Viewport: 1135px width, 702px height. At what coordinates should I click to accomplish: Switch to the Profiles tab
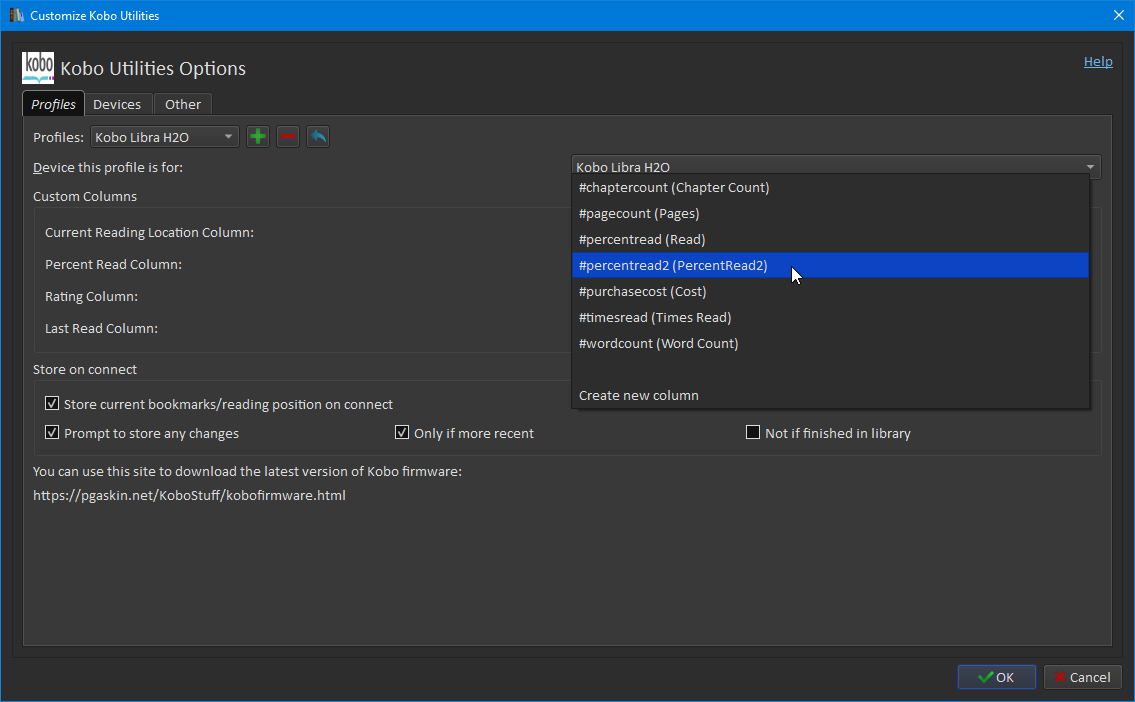tap(54, 104)
